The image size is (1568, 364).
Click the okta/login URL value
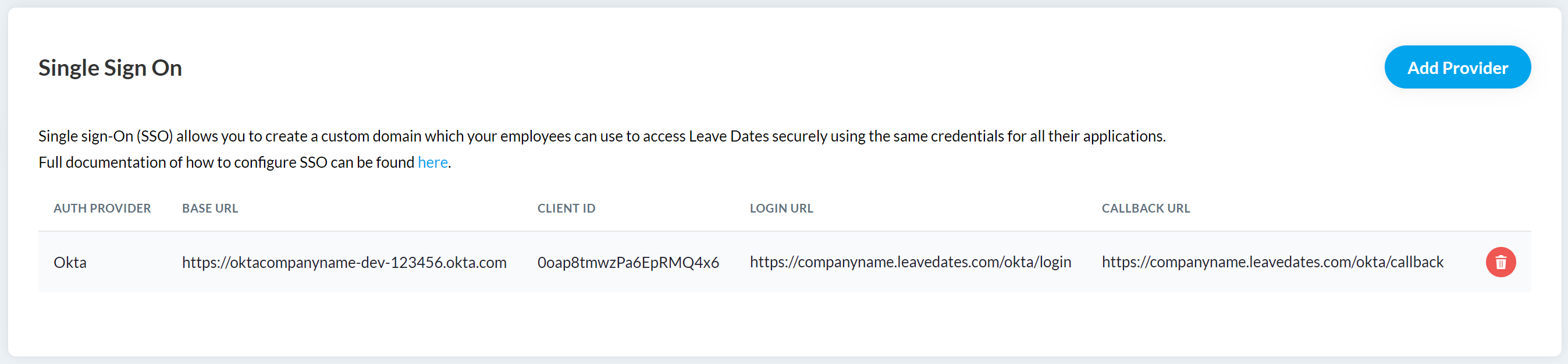pyautogui.click(x=910, y=262)
